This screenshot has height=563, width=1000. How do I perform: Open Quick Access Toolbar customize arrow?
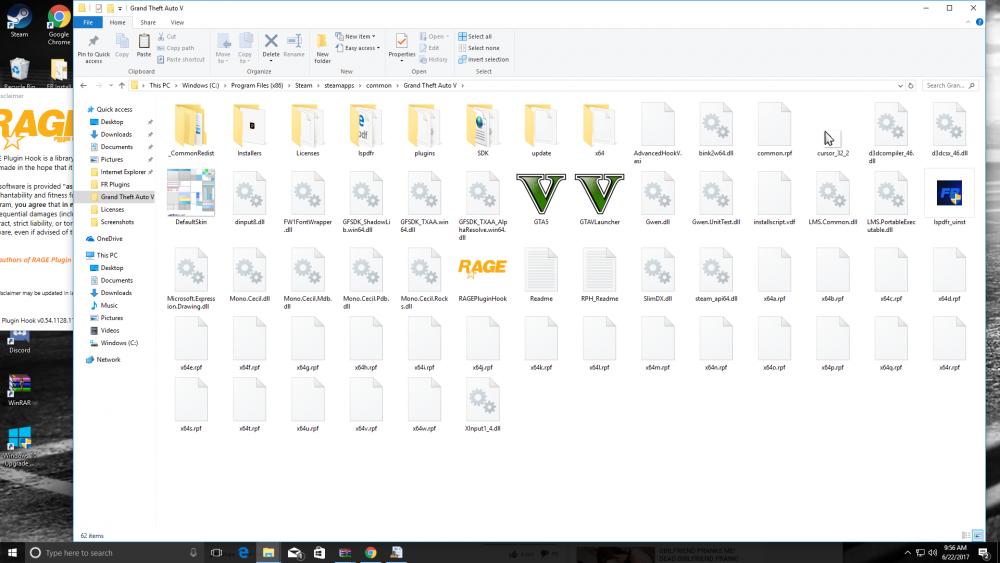coord(120,8)
